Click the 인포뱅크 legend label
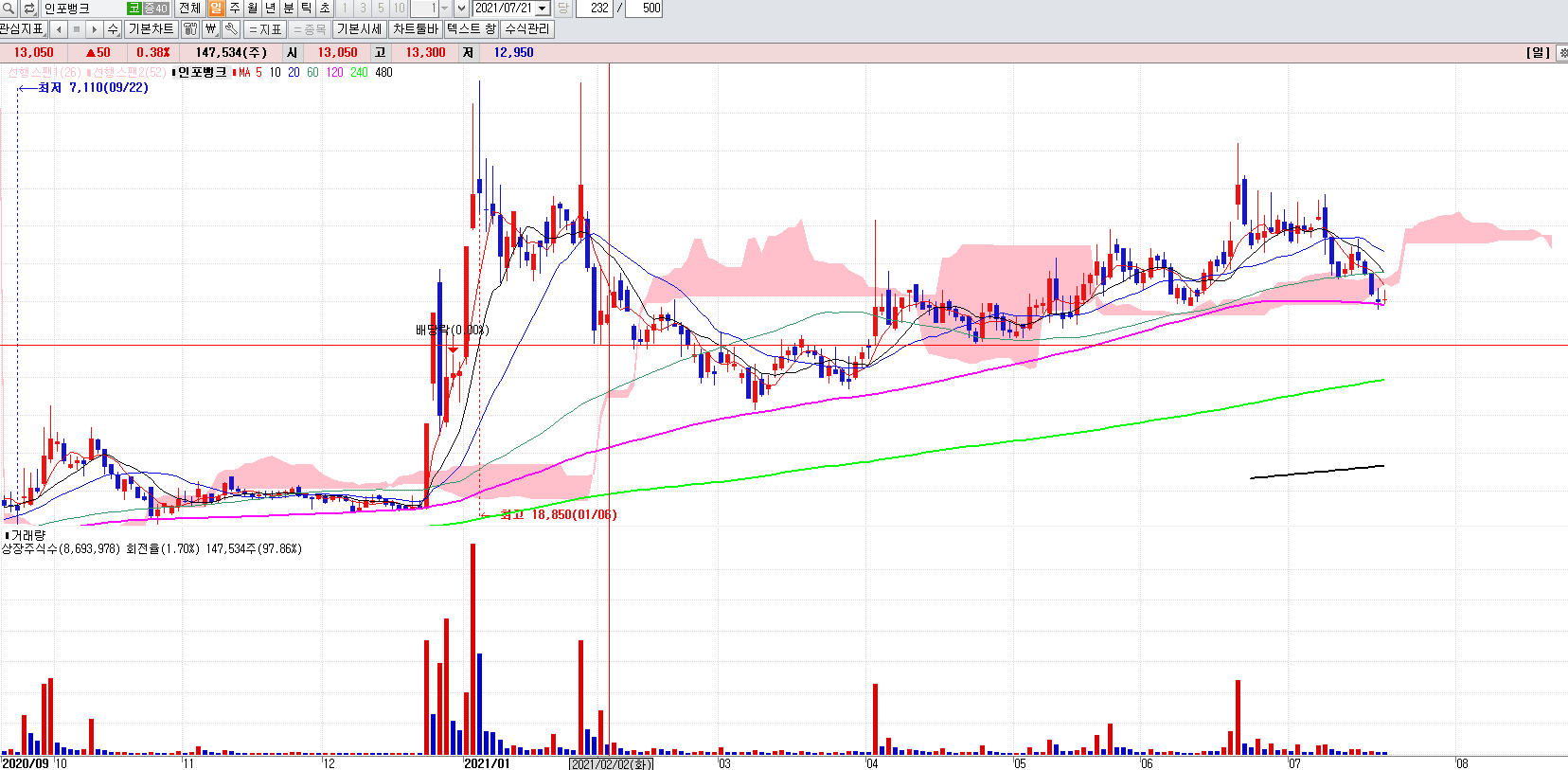Image resolution: width=1568 pixels, height=770 pixels. pyautogui.click(x=203, y=72)
